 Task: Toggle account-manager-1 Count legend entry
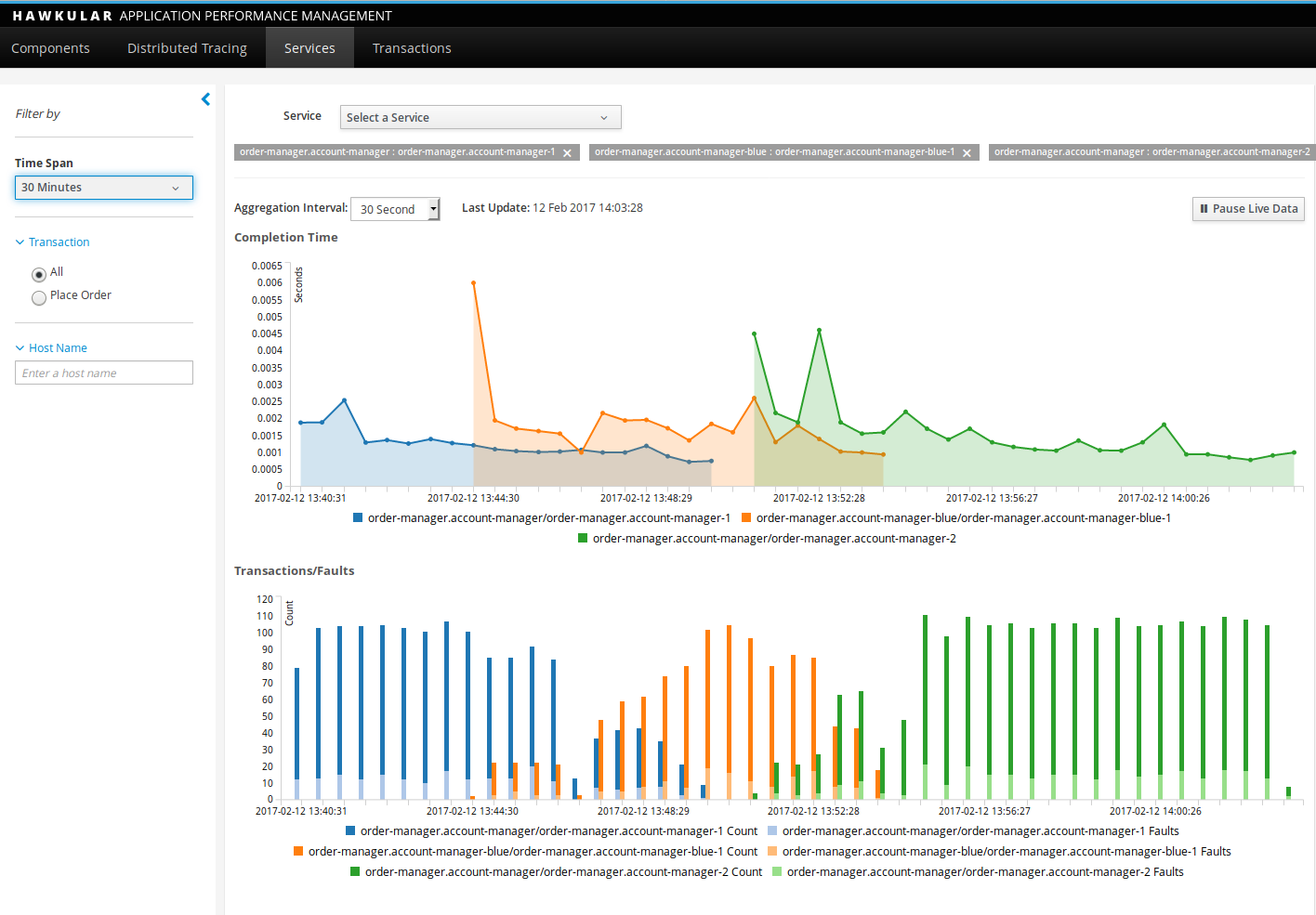[551, 831]
